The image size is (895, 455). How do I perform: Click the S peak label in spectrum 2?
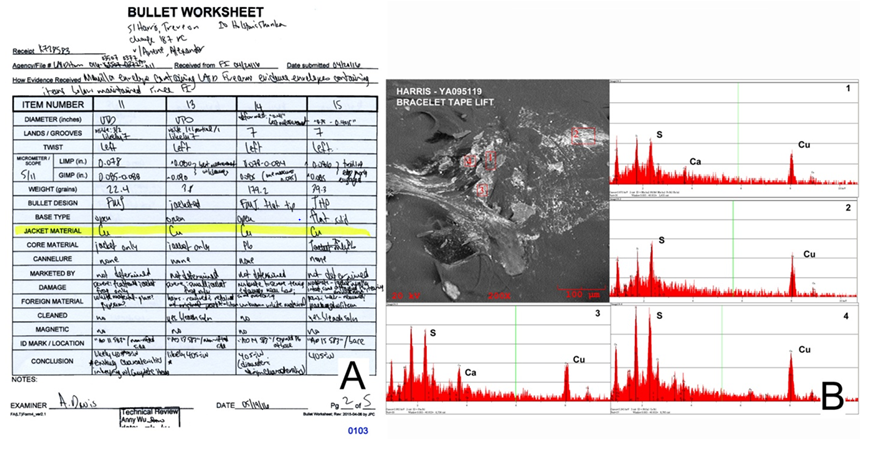pyautogui.click(x=661, y=240)
